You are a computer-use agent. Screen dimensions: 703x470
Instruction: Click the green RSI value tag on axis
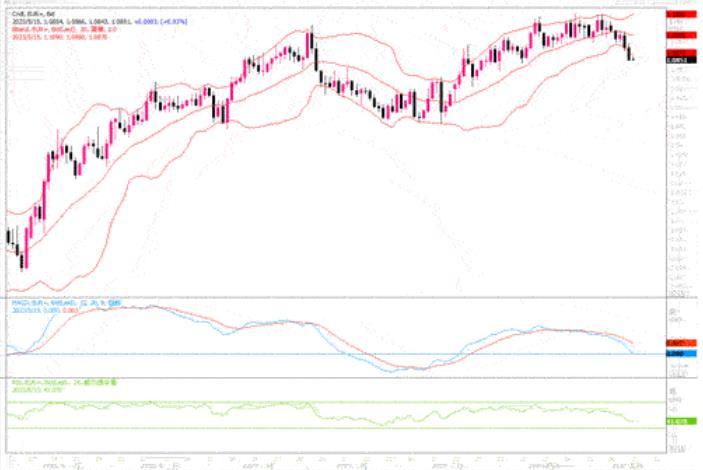(x=676, y=422)
